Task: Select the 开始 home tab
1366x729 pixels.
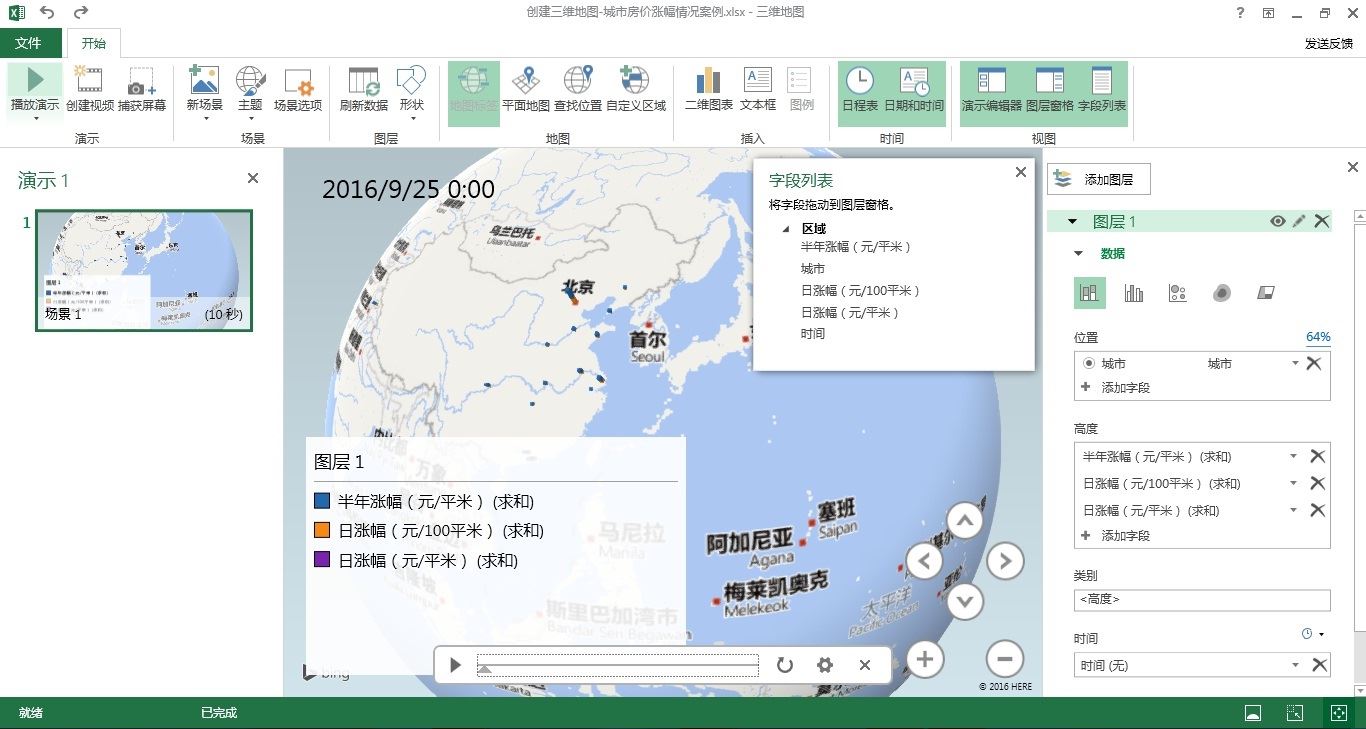Action: tap(93, 43)
